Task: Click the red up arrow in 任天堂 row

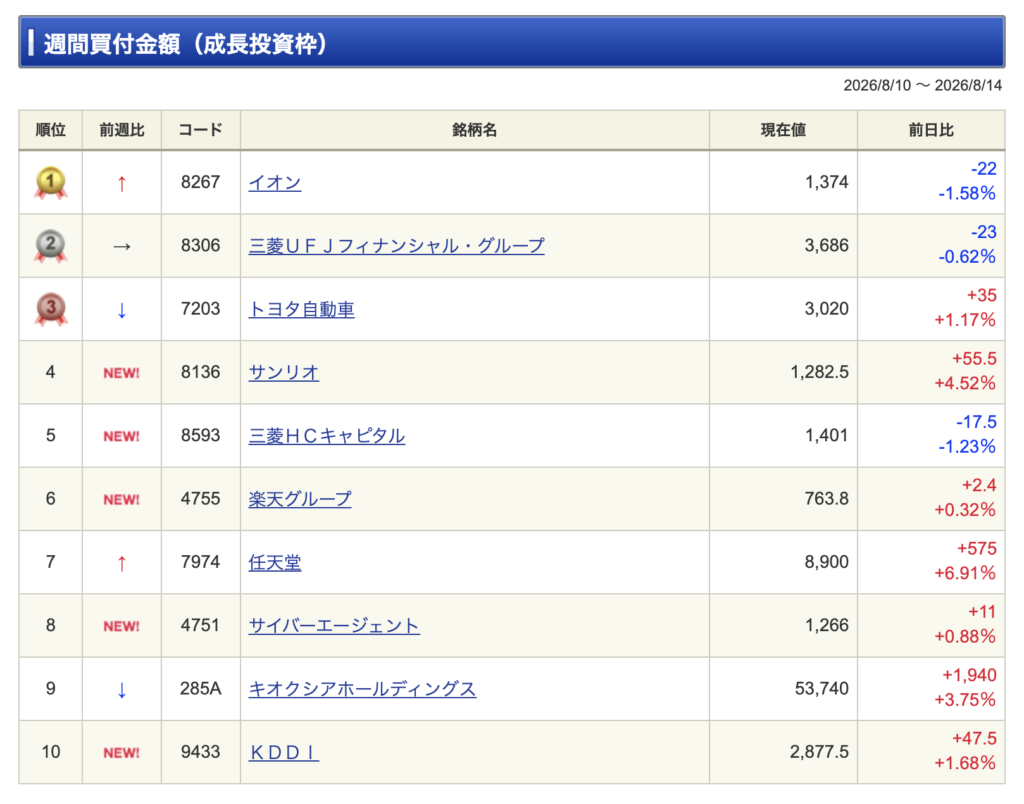Action: point(121,563)
